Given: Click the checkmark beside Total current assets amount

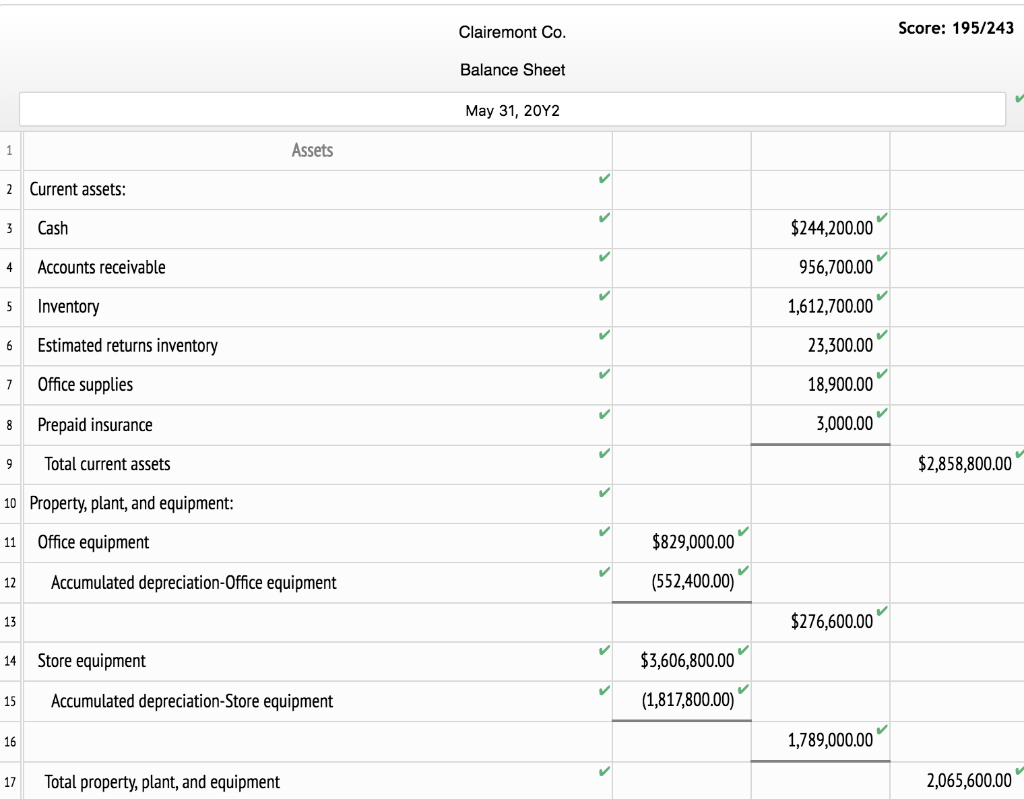Looking at the screenshot, I should tap(1019, 455).
